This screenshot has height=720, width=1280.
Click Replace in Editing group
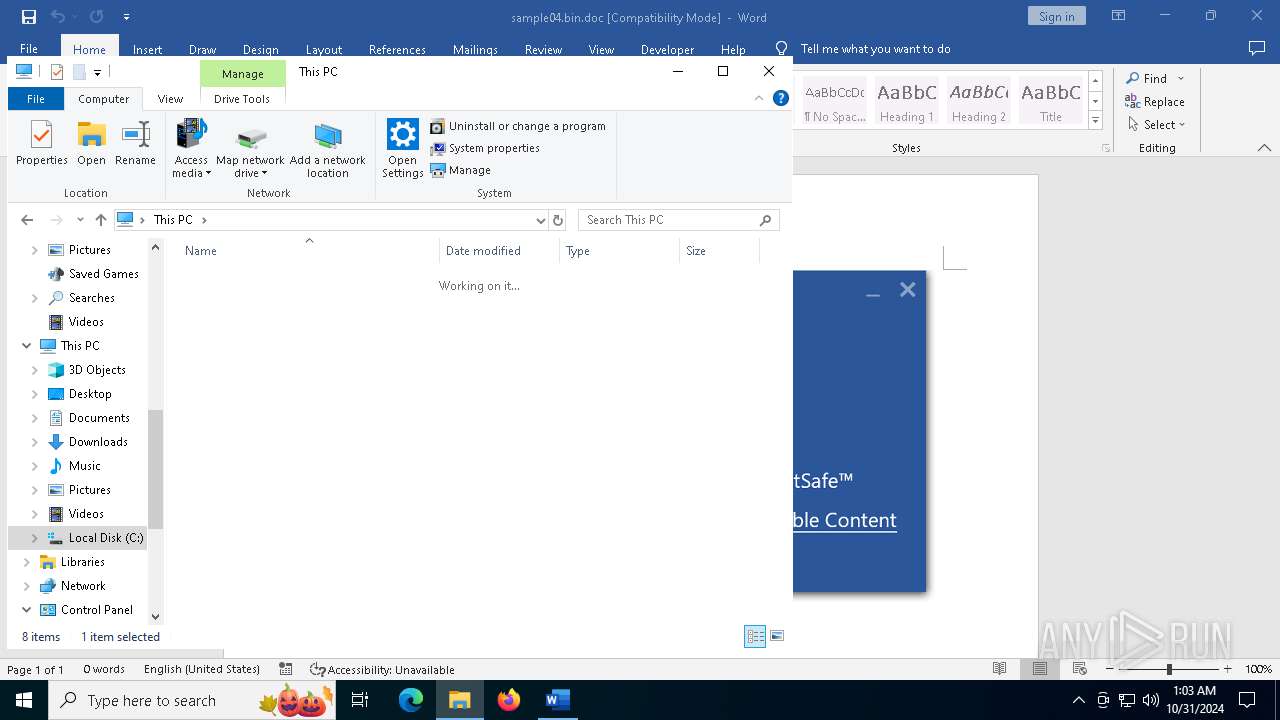point(1155,101)
